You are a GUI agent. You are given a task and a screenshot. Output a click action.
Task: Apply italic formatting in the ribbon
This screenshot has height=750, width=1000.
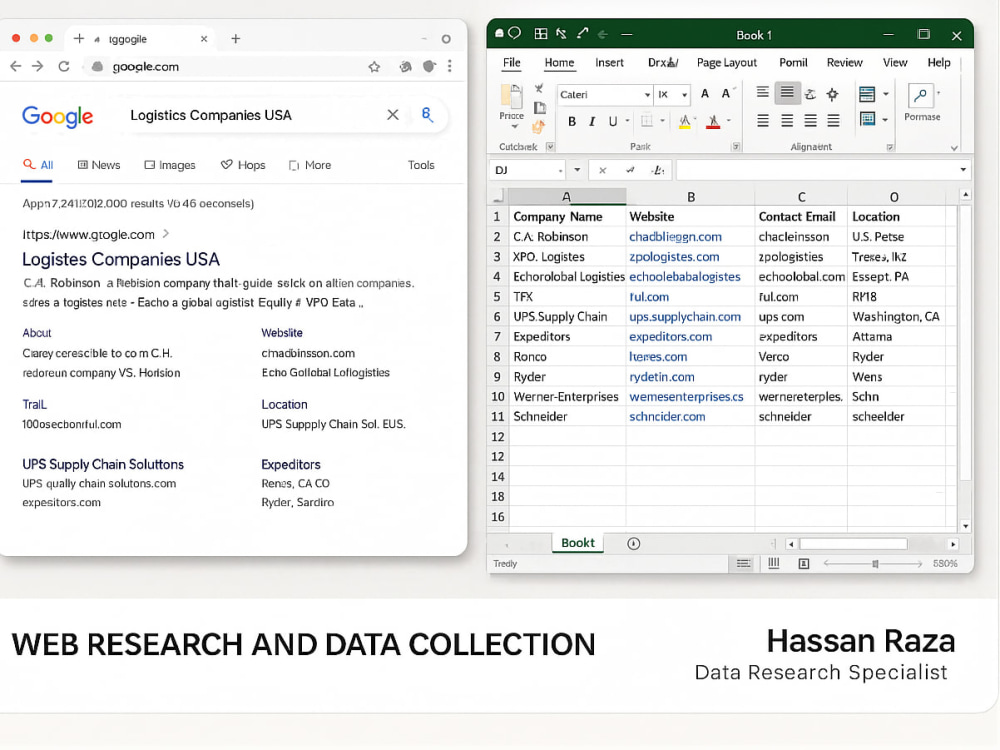pyautogui.click(x=592, y=121)
